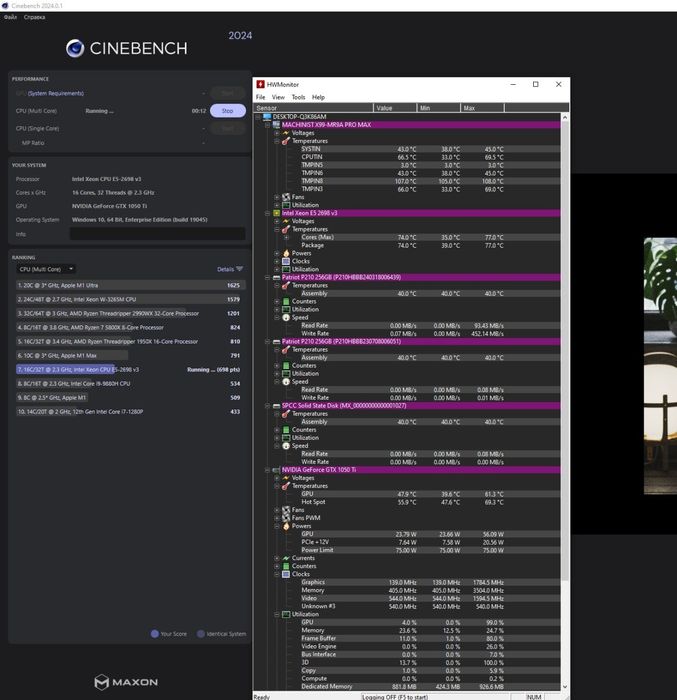Select the Apple M1 Ultra ranking row
The height and width of the screenshot is (700, 677).
129,285
